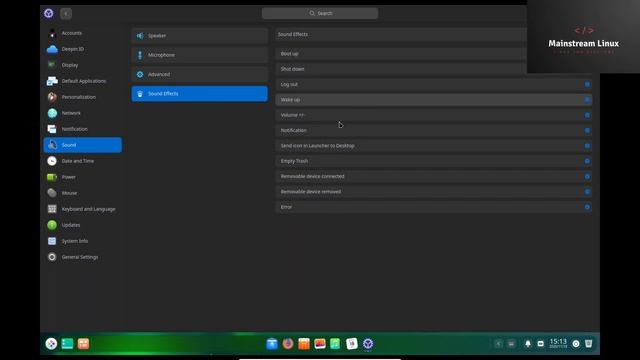This screenshot has width=640, height=360.
Task: Click the Speaker icon in the sound list
Action: tap(140, 36)
